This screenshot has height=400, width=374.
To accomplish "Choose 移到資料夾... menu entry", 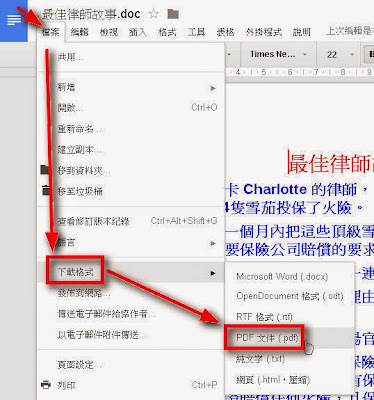I will pyautogui.click(x=131, y=171).
